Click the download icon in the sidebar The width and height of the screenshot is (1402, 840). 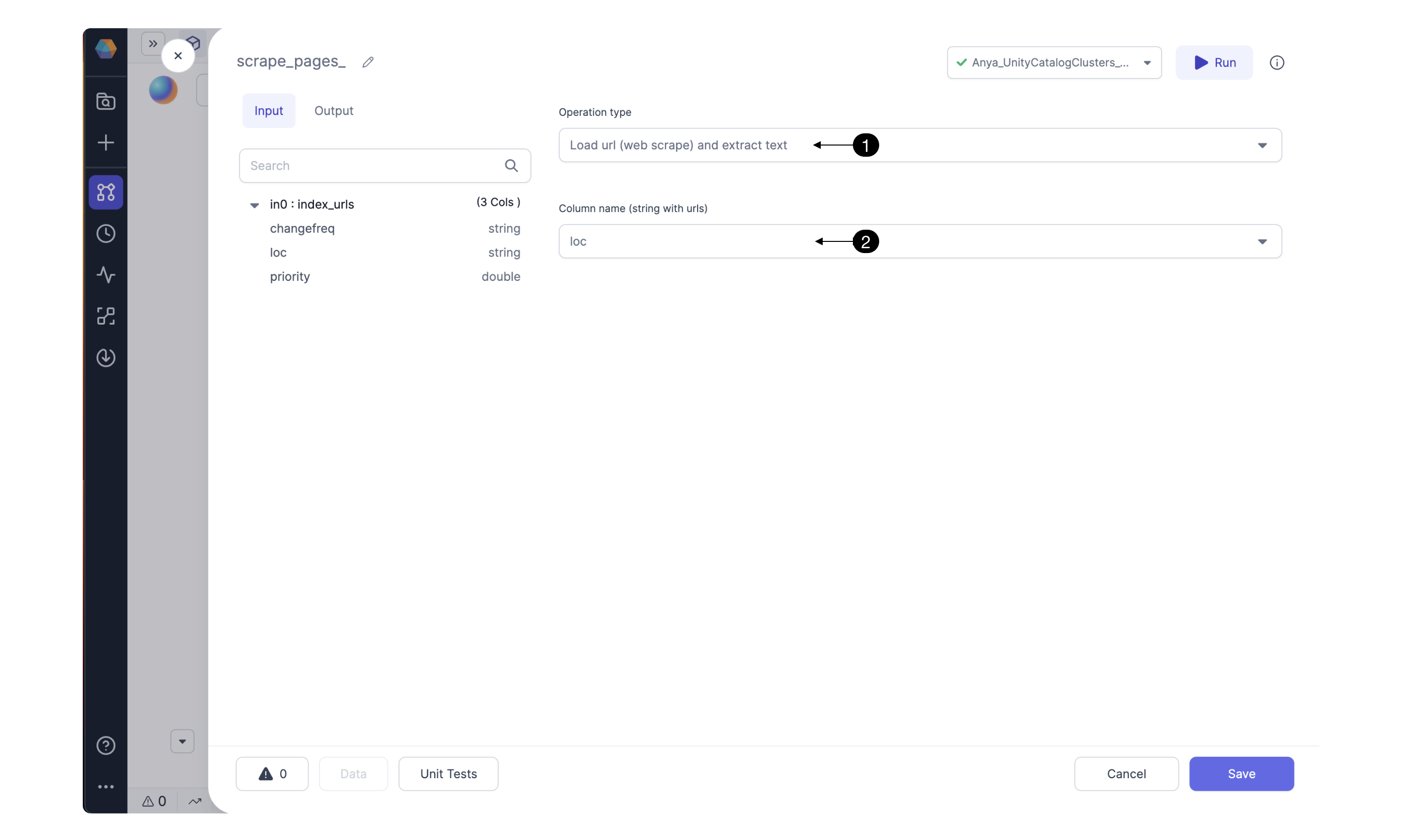click(105, 357)
